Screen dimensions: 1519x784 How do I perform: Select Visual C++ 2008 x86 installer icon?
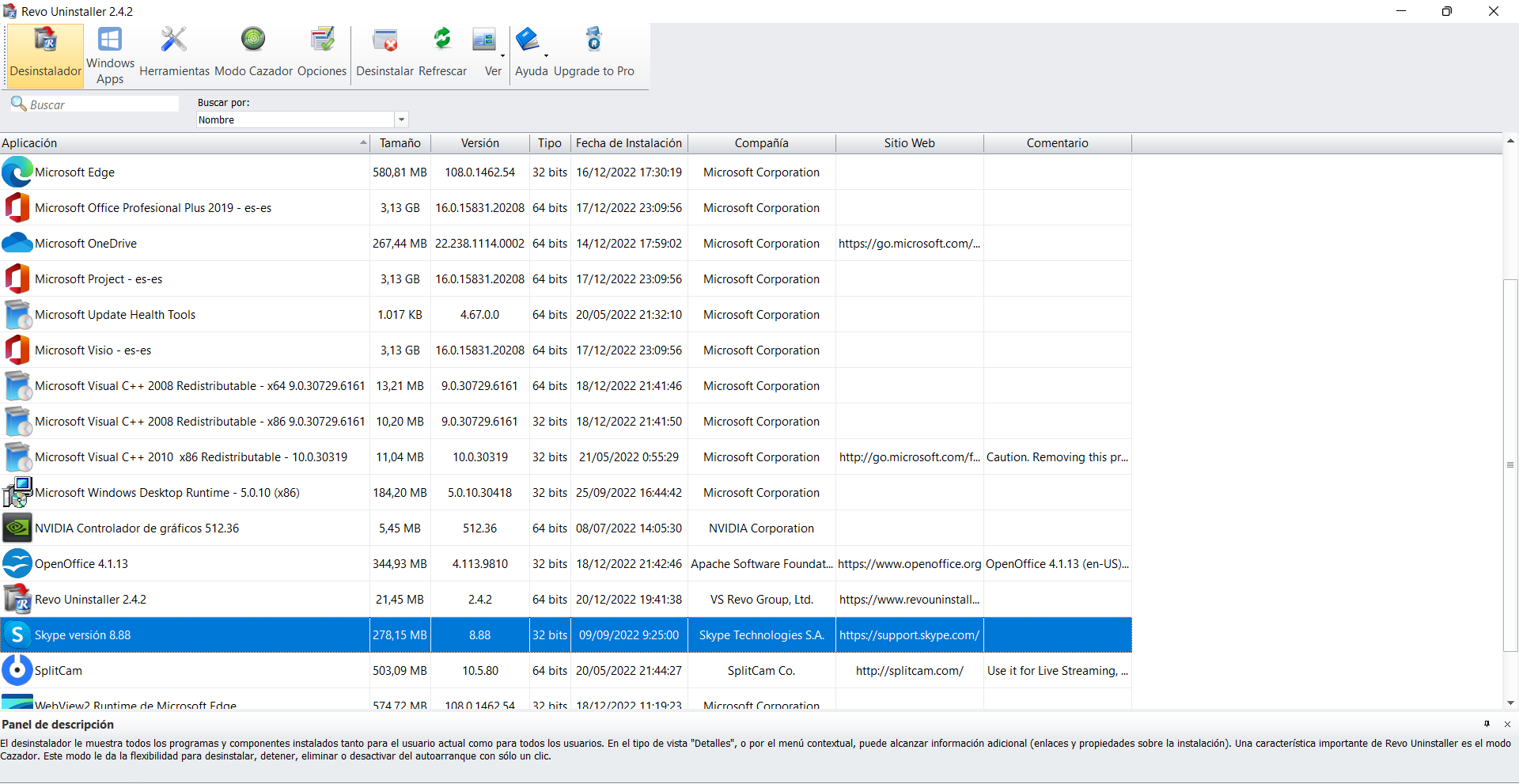pos(17,421)
